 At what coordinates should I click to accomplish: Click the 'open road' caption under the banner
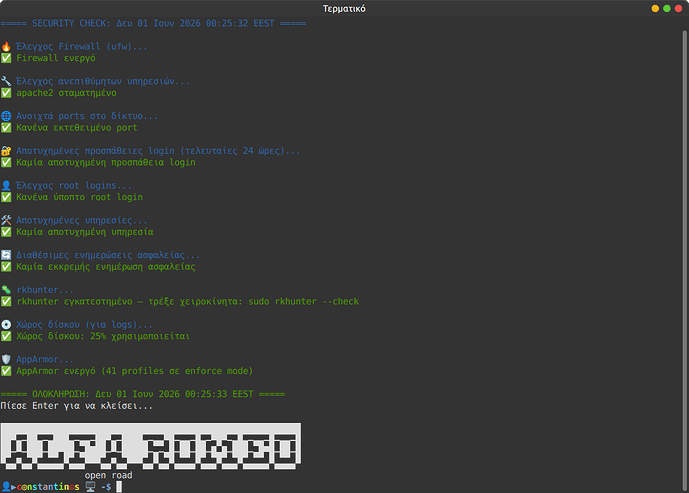pyautogui.click(x=109, y=475)
